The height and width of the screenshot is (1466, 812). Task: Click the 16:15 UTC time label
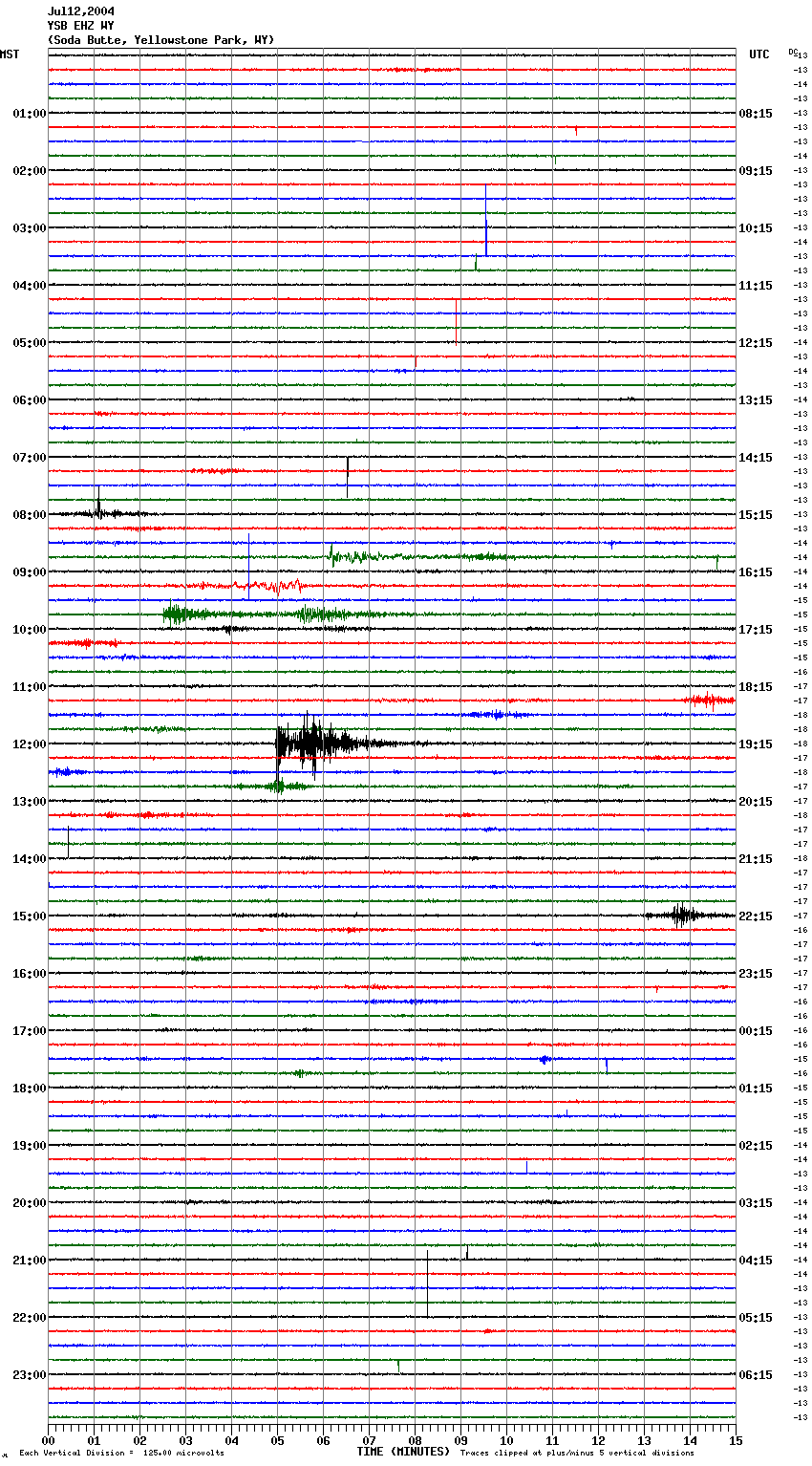click(756, 572)
